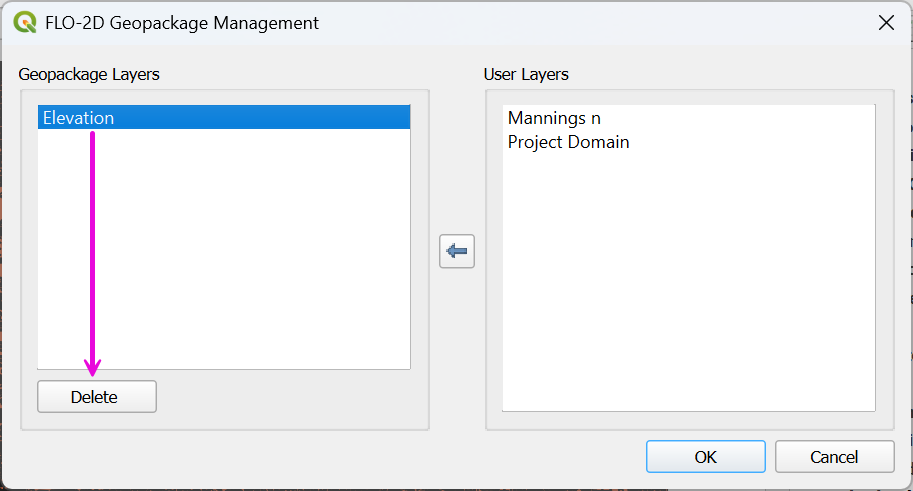Close the Geopackage Management dialog window
The image size is (913, 491).
[886, 22]
